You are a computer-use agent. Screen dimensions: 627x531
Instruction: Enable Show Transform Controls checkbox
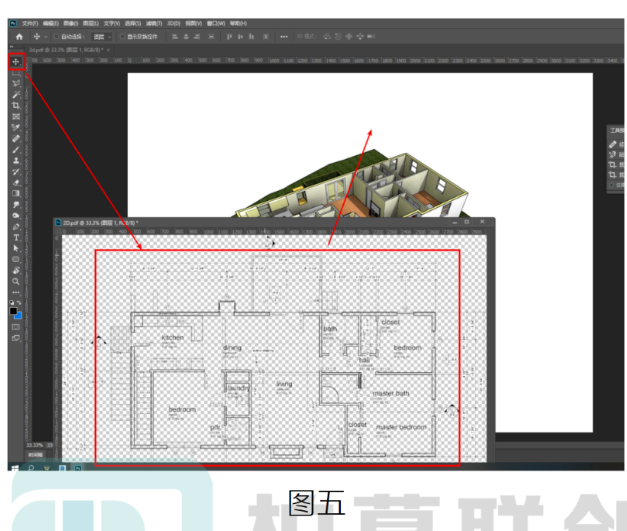[x=122, y=37]
